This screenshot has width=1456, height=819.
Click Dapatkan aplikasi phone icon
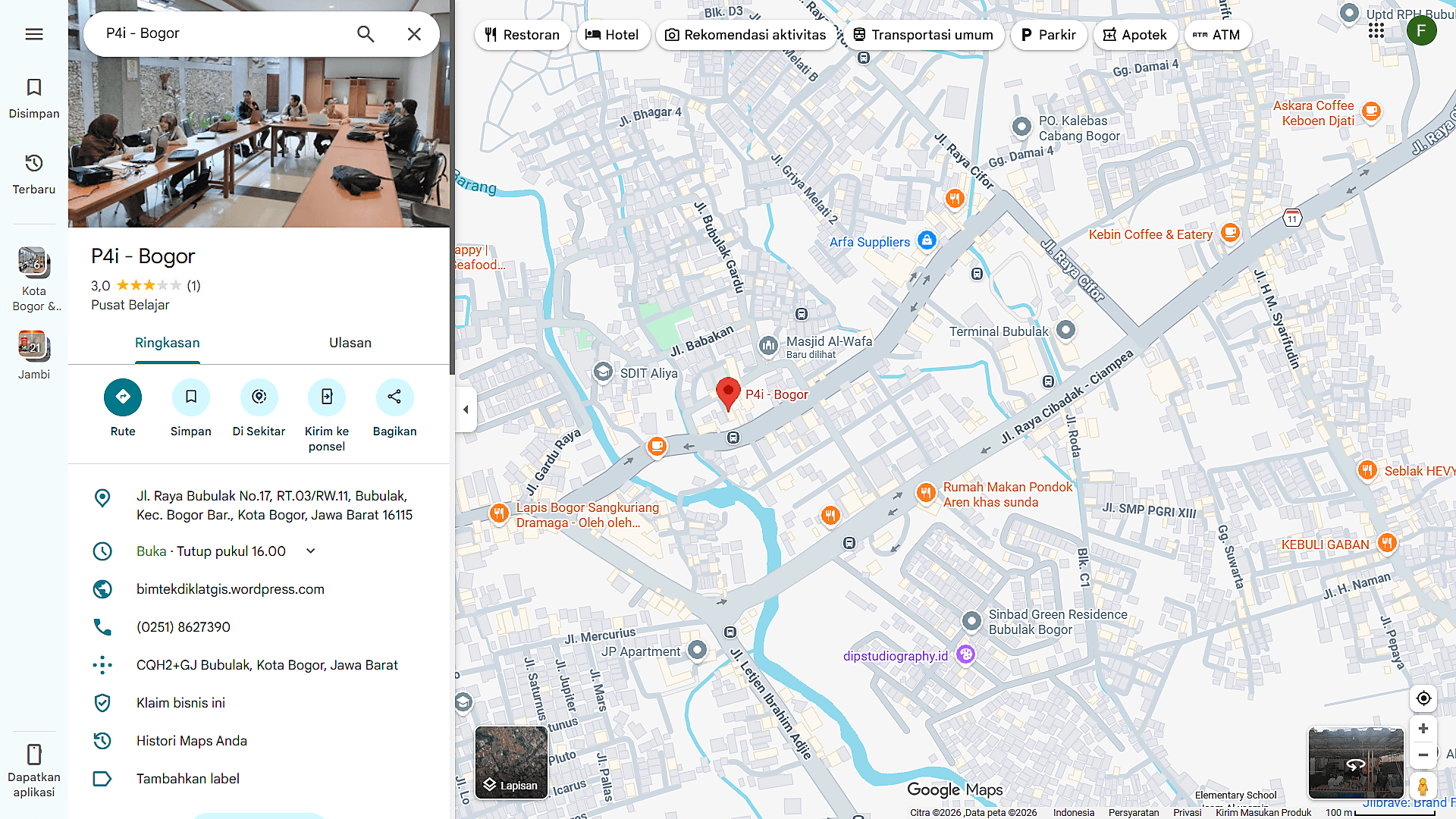tap(34, 755)
